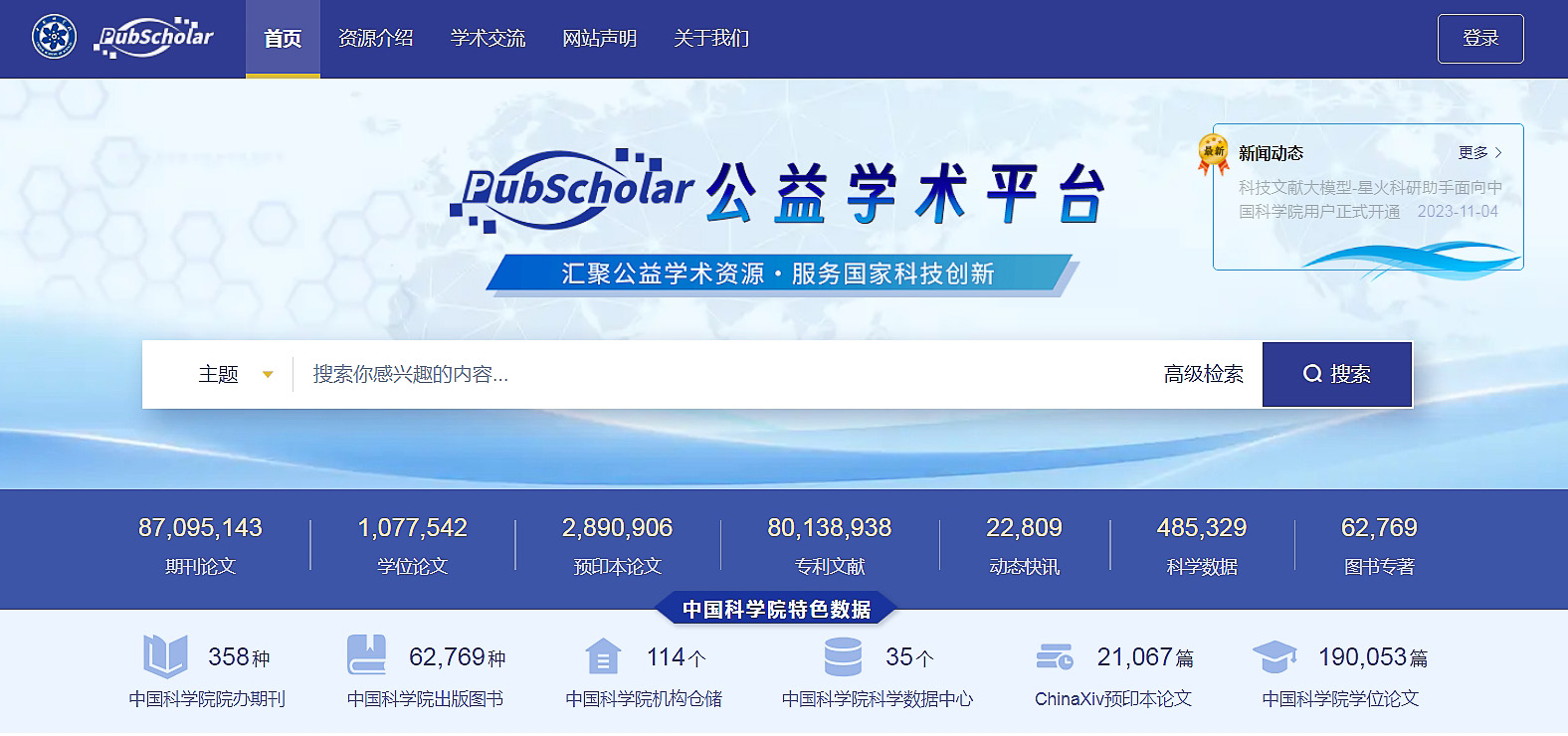Click the Chinese Academy of Sciences emblem icon

54,38
